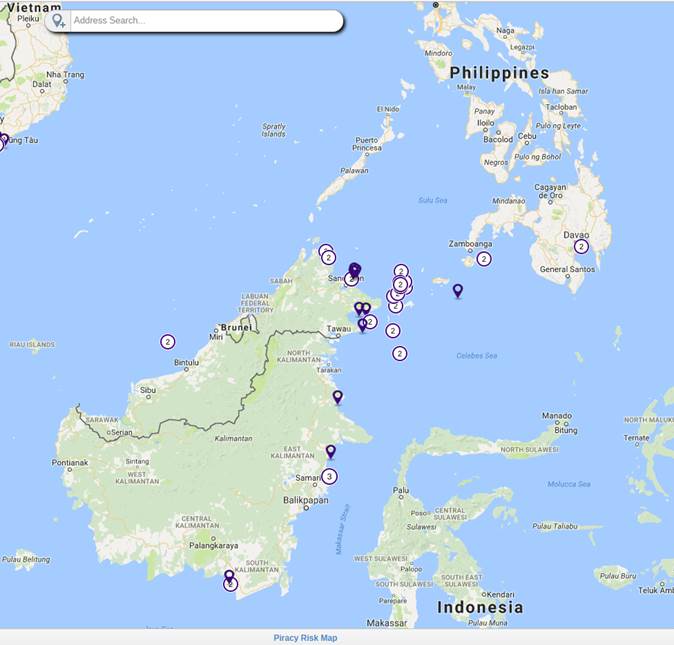Click the dark pin marker at Sandakan
674x645 pixels.
(354, 270)
